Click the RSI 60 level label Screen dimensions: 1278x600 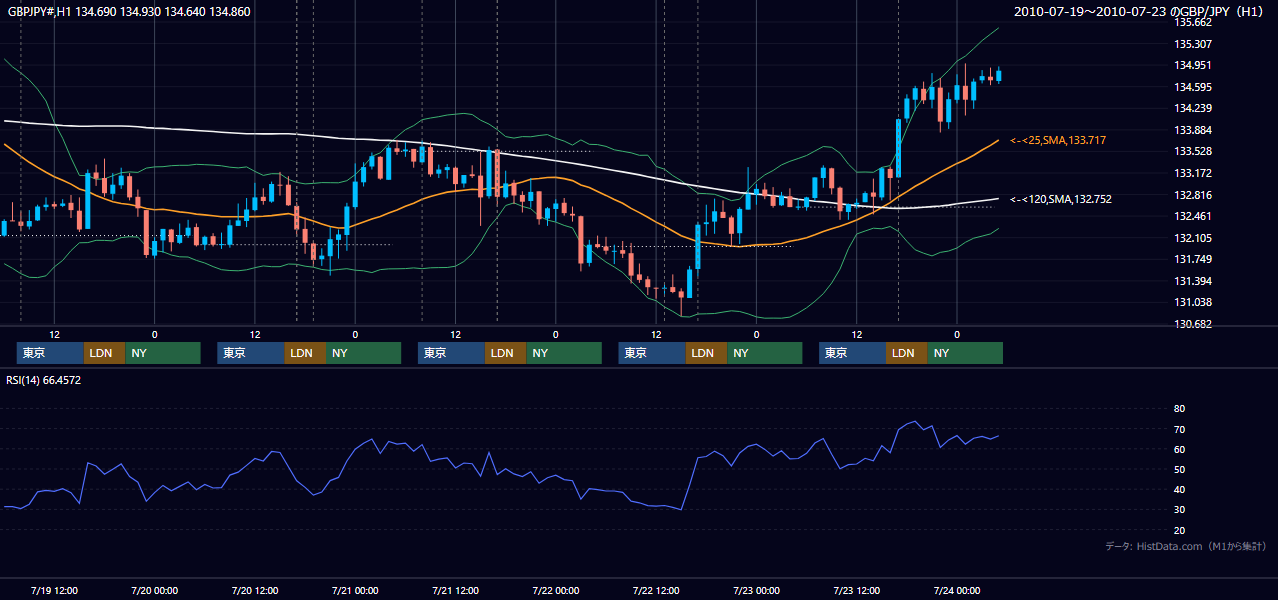point(1179,449)
